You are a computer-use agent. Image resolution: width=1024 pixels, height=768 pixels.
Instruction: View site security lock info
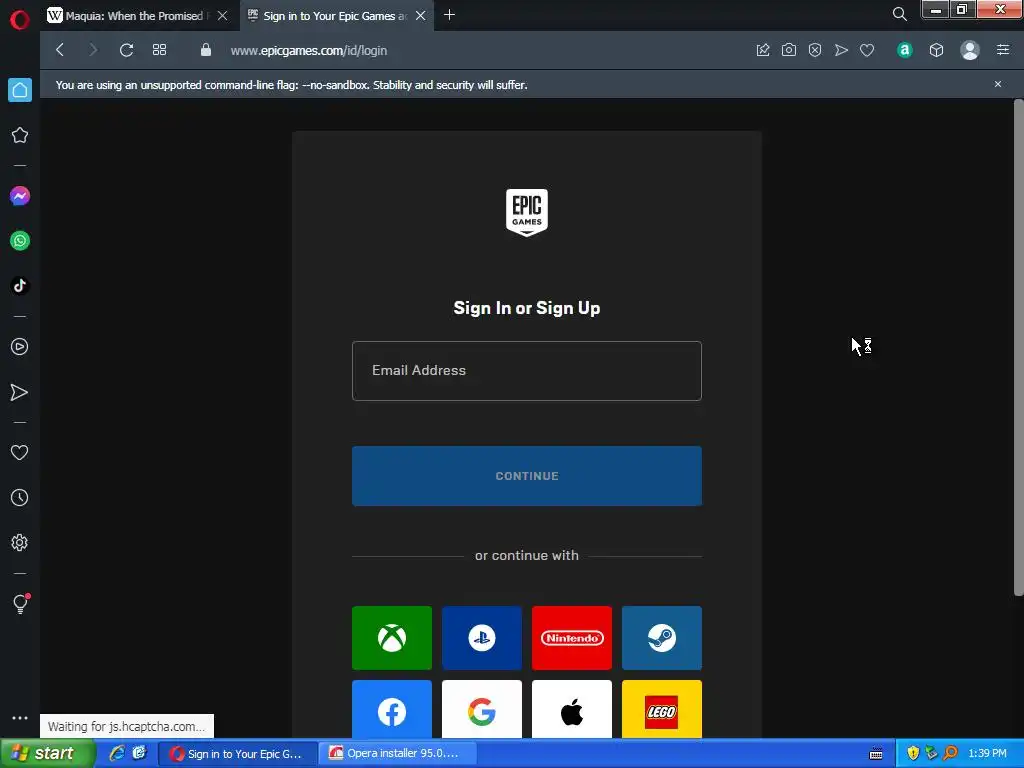coord(206,50)
